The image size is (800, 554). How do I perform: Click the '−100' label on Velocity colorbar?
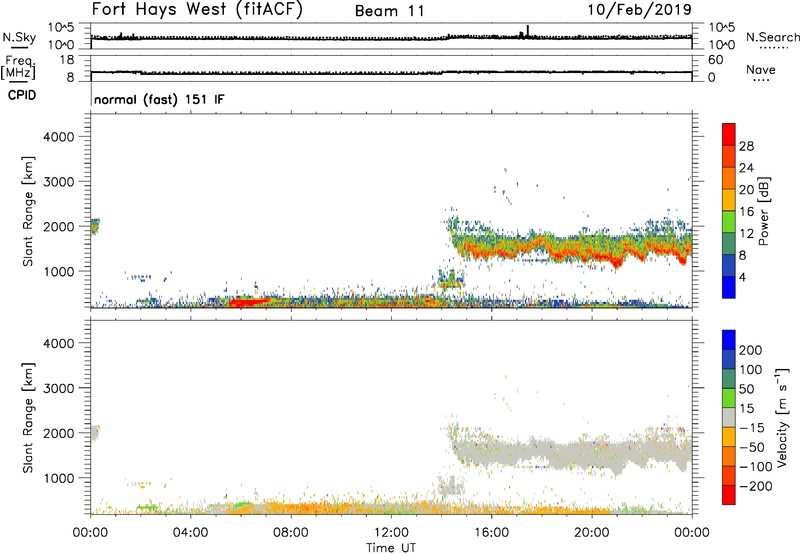[756, 467]
